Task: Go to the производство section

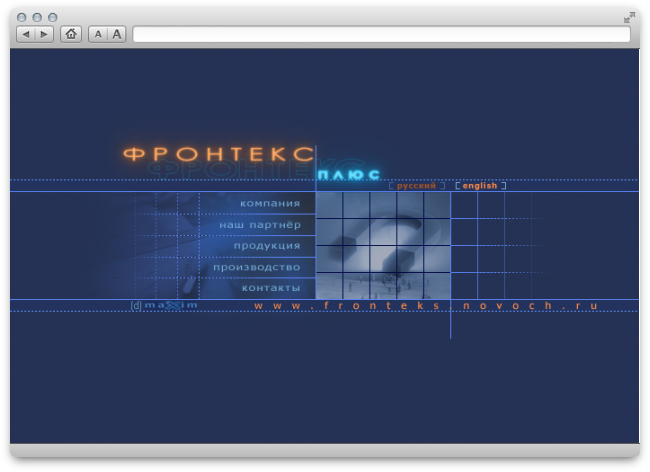Action: 257,267
